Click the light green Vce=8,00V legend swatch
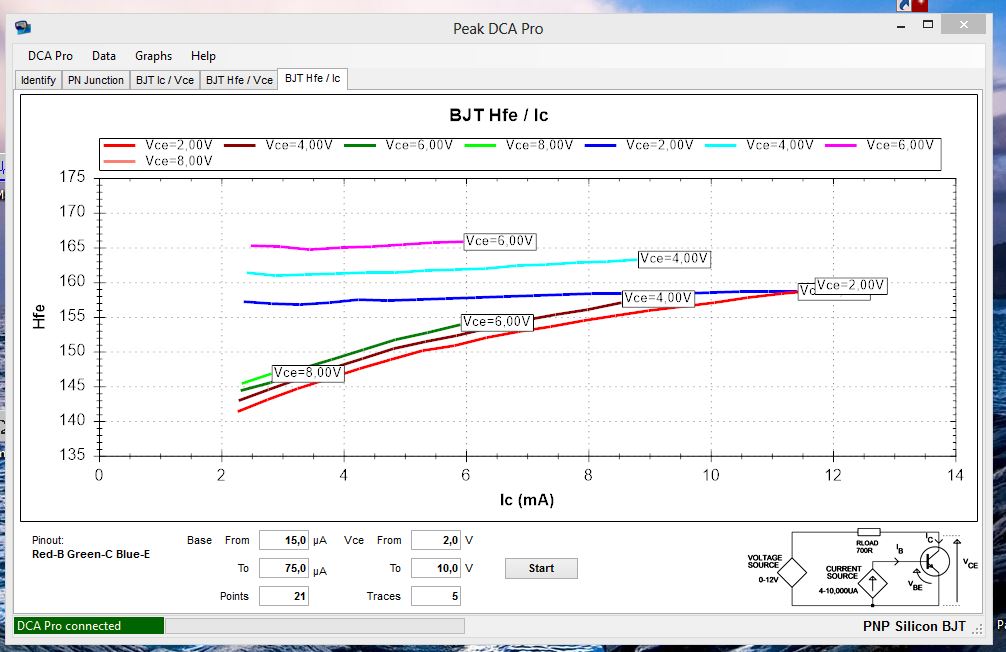Image resolution: width=1006 pixels, height=652 pixels. coord(480,146)
